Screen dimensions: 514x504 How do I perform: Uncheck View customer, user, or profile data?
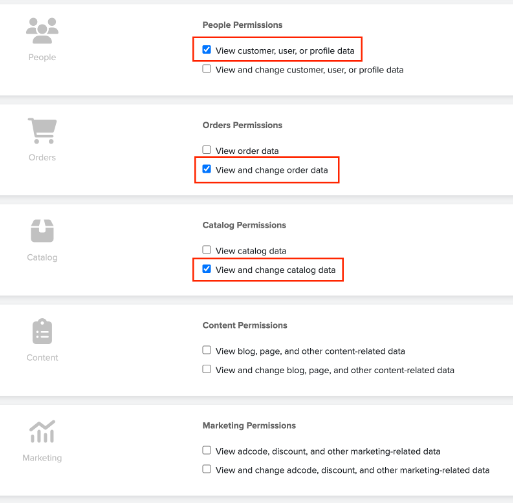tap(207, 50)
